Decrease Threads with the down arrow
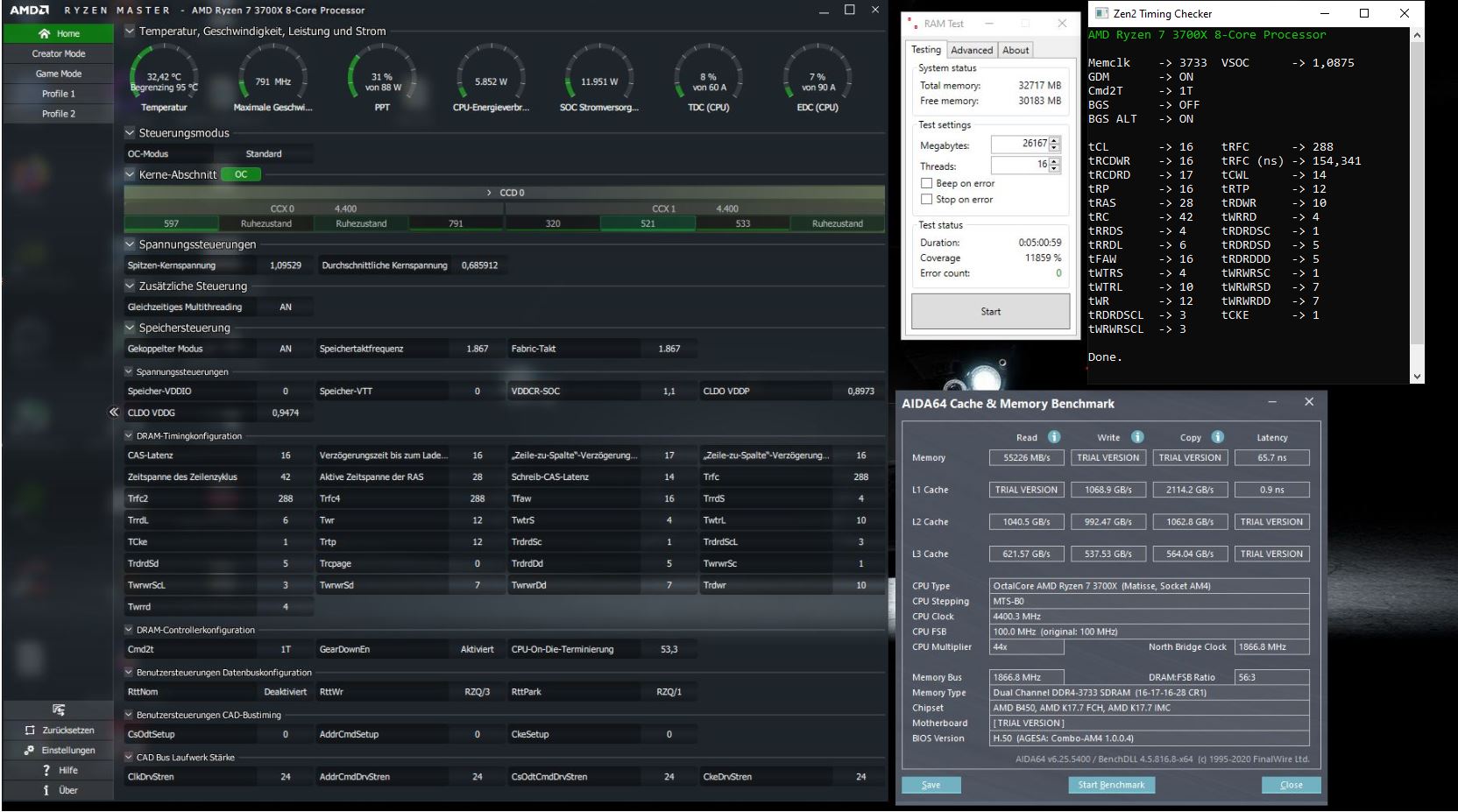This screenshot has width=1458, height=812. coord(1054,169)
